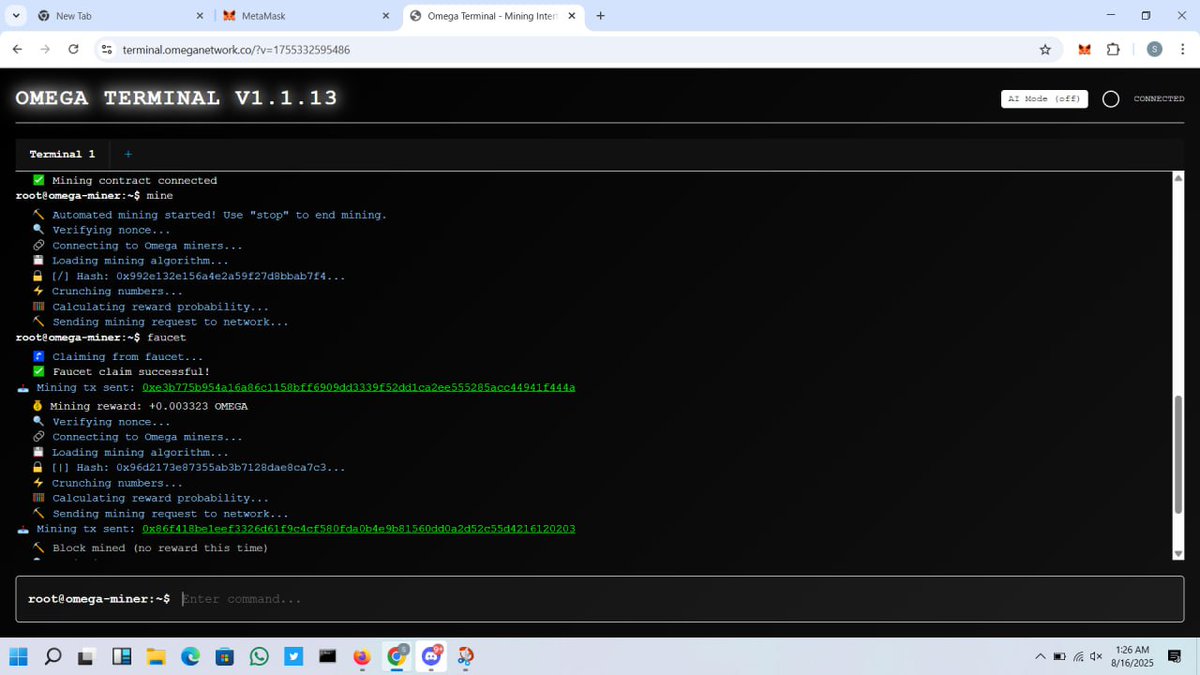Click the CONNECTED status label
1200x675 pixels.
click(x=1159, y=99)
